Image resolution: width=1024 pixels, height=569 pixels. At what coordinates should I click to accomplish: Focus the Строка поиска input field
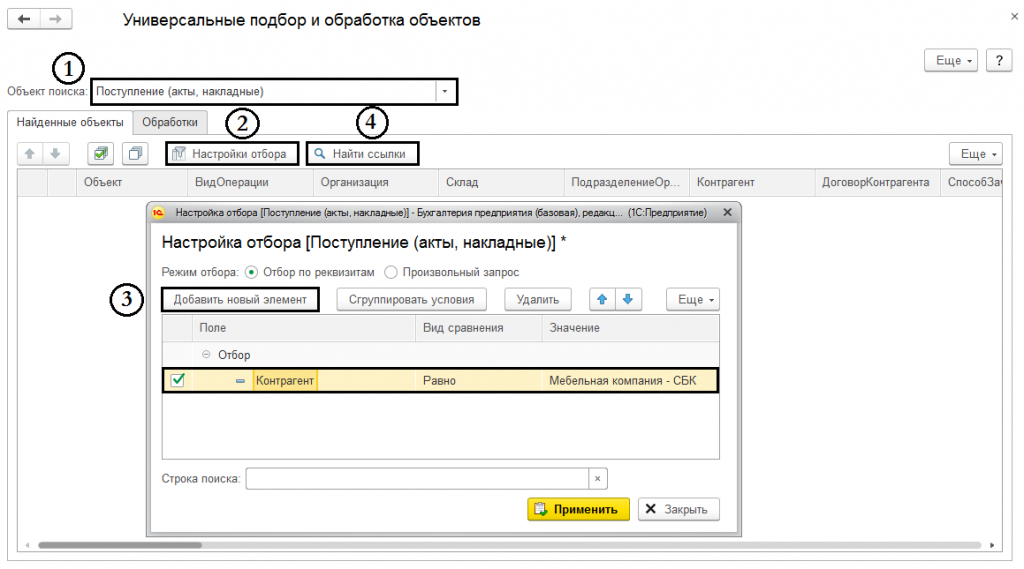(x=417, y=479)
